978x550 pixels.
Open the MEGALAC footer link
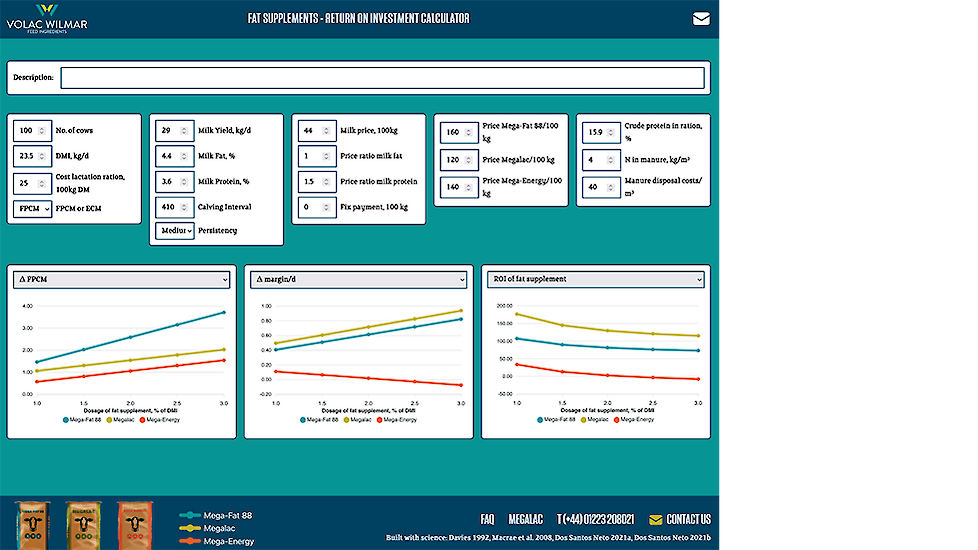pos(525,519)
